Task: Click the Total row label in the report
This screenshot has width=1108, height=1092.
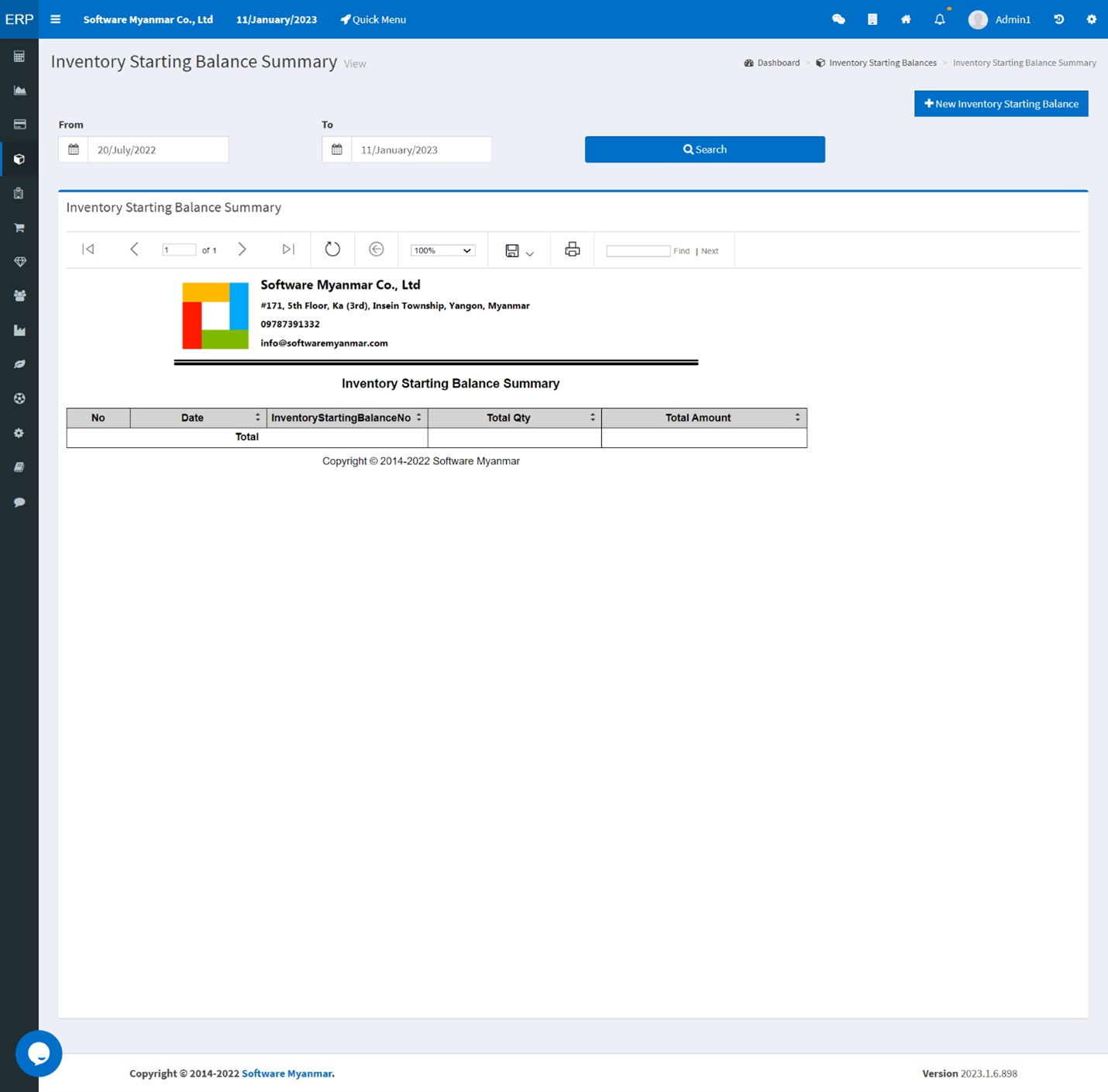Action: tap(247, 437)
